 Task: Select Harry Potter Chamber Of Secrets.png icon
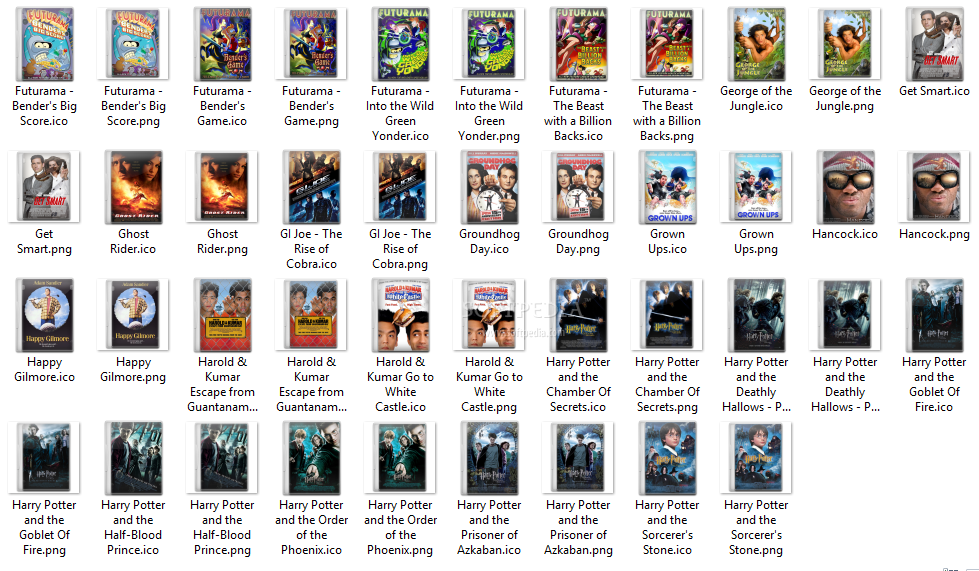coord(667,315)
